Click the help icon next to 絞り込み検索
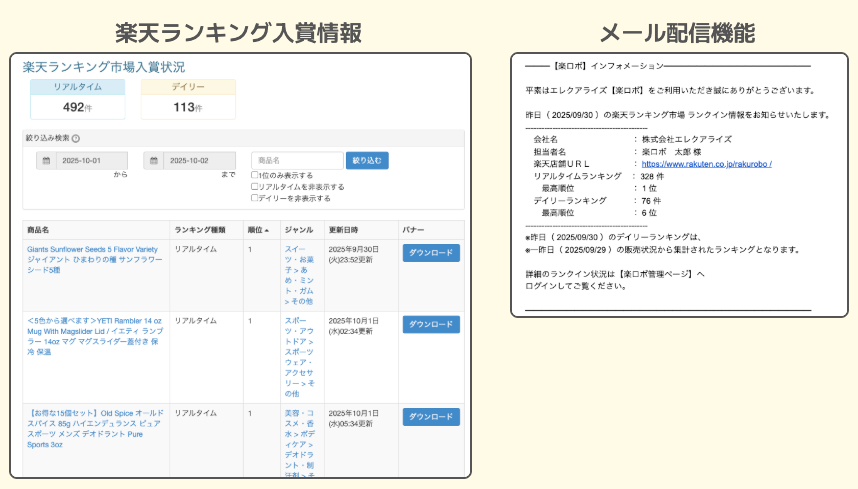This screenshot has height=489, width=858. tap(76, 139)
